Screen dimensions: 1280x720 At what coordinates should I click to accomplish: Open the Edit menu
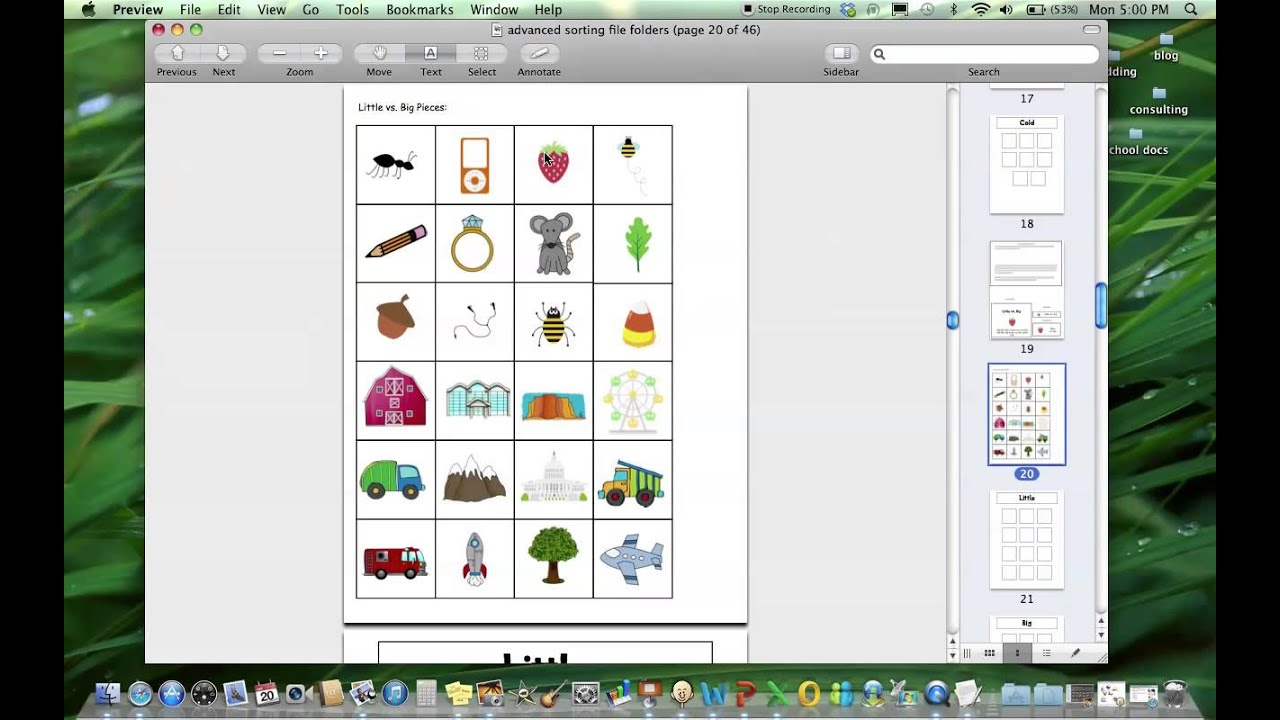pos(229,10)
